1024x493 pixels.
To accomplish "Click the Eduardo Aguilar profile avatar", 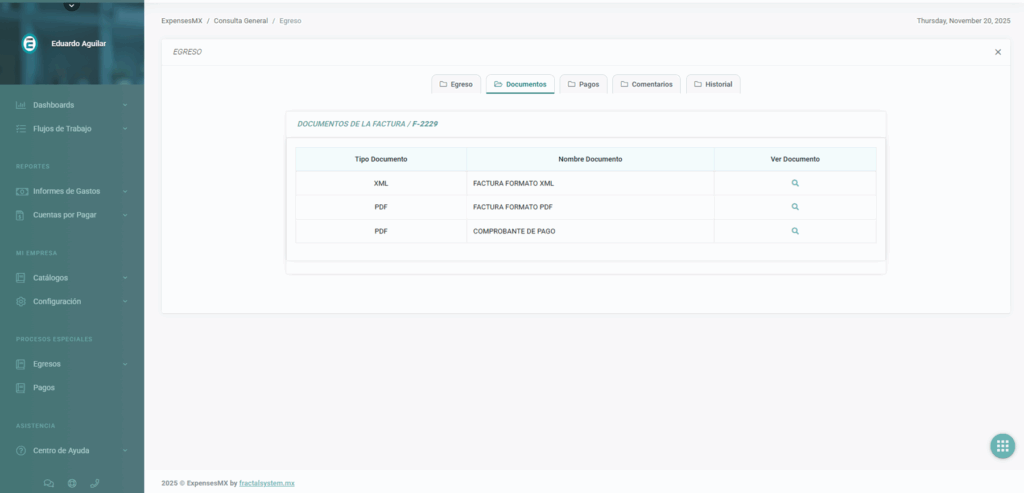I will coord(30,44).
